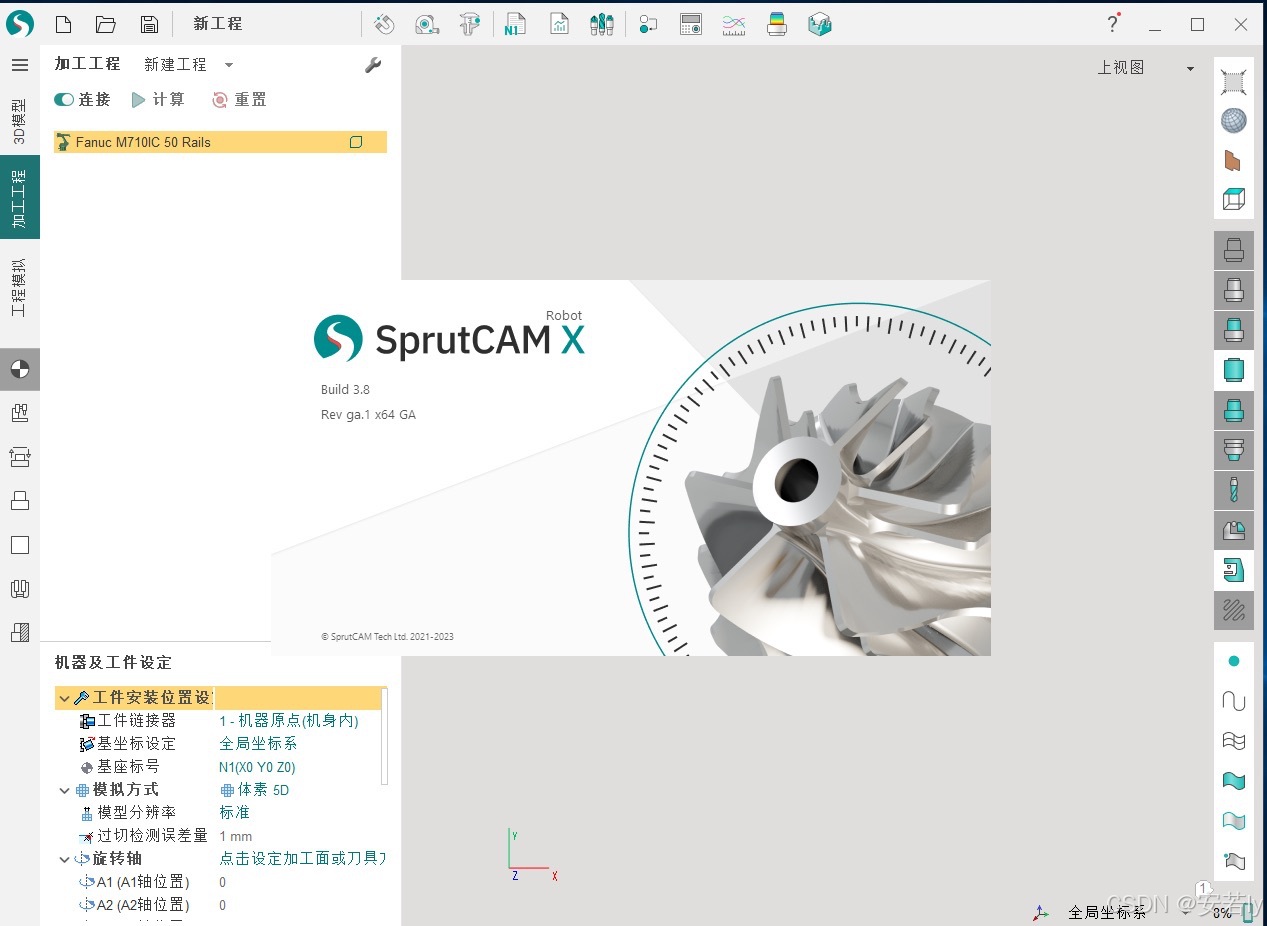
Task: Open the tool library icon
Action: 601,24
